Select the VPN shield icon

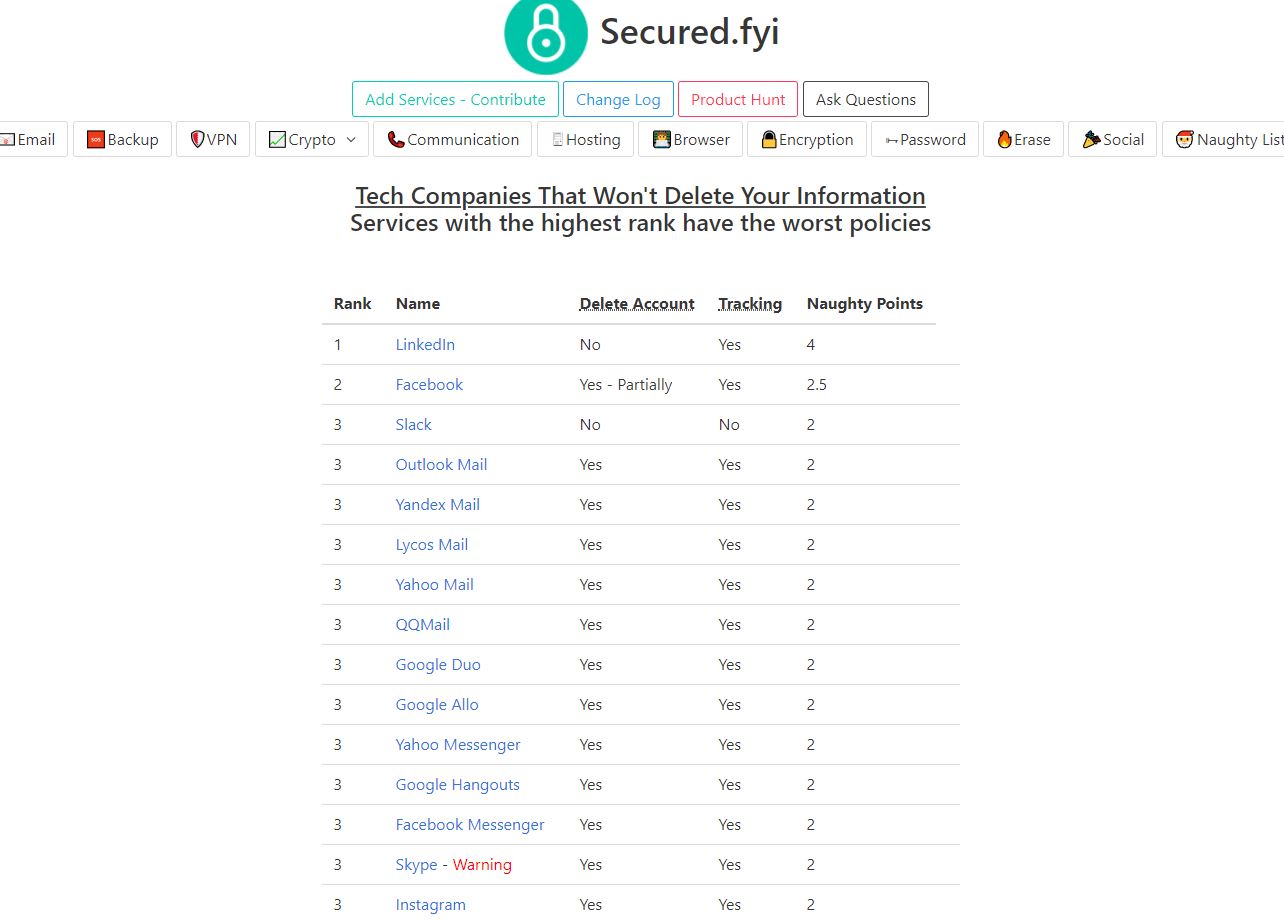[x=197, y=140]
